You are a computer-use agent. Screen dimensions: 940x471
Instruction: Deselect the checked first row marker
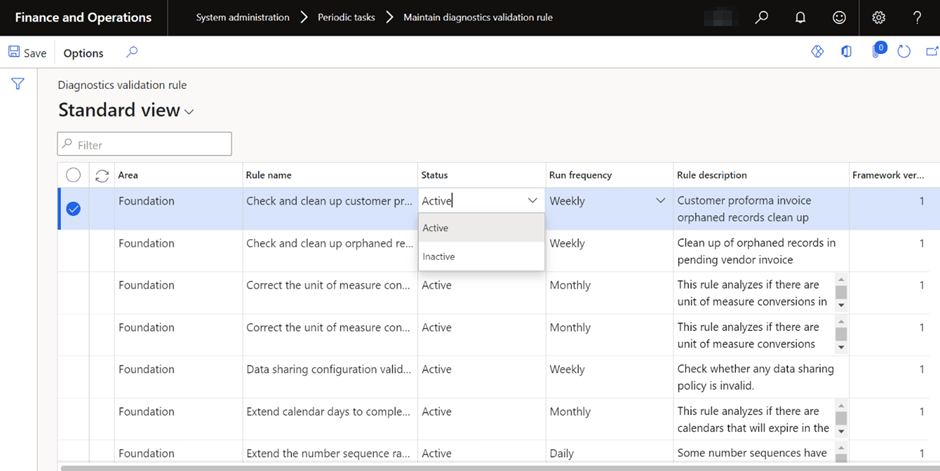coord(73,209)
